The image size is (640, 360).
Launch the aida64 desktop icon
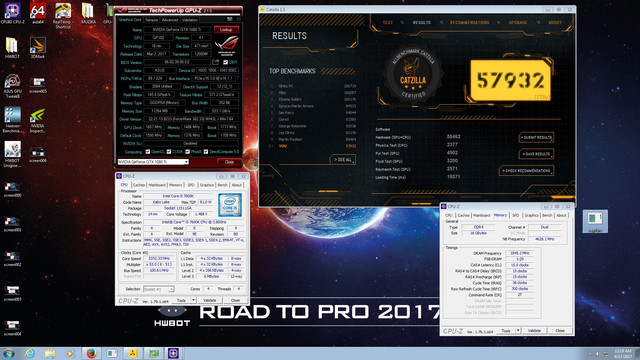38,13
